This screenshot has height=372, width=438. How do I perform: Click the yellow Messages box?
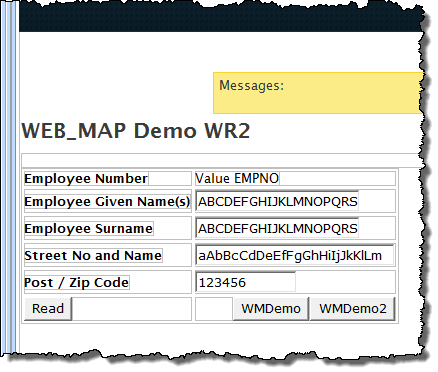pyautogui.click(x=318, y=93)
